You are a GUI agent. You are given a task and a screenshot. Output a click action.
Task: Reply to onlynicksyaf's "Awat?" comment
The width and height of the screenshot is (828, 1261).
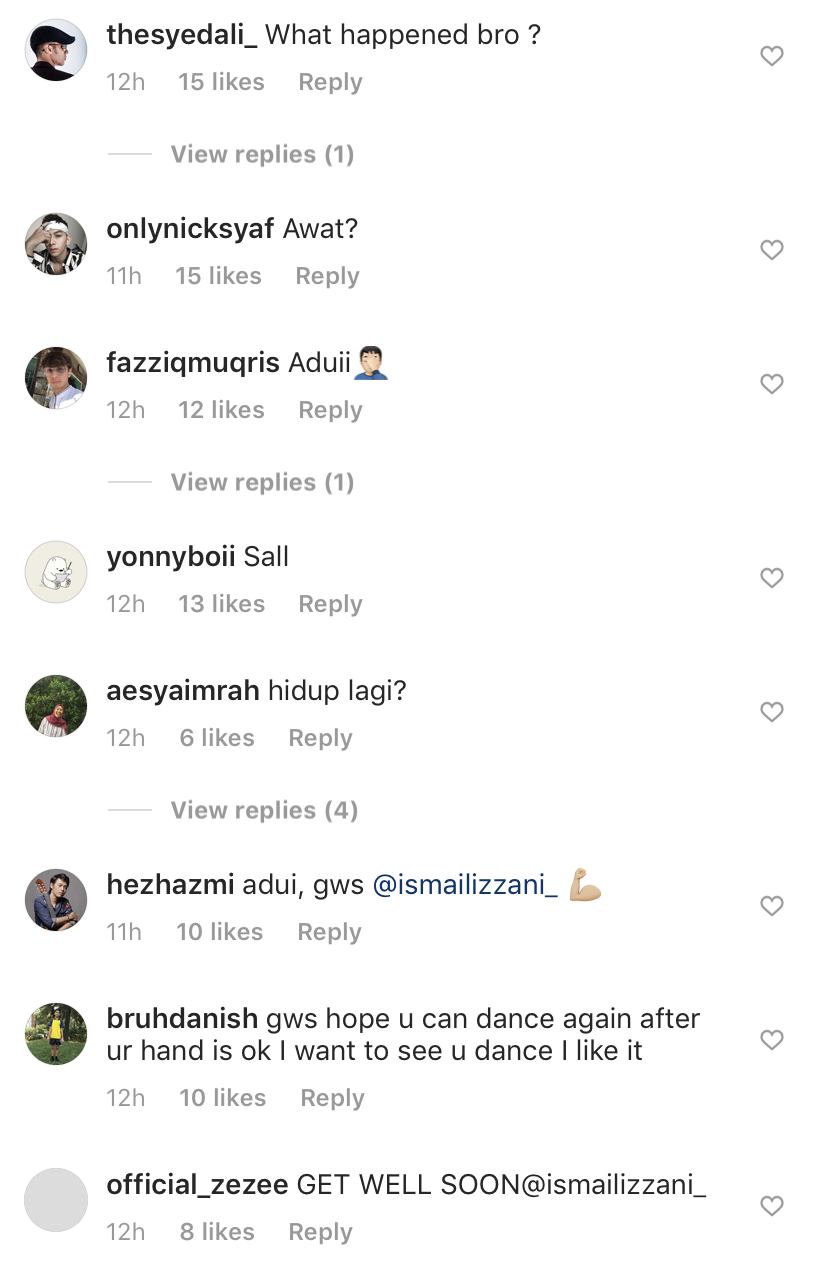[x=327, y=276]
